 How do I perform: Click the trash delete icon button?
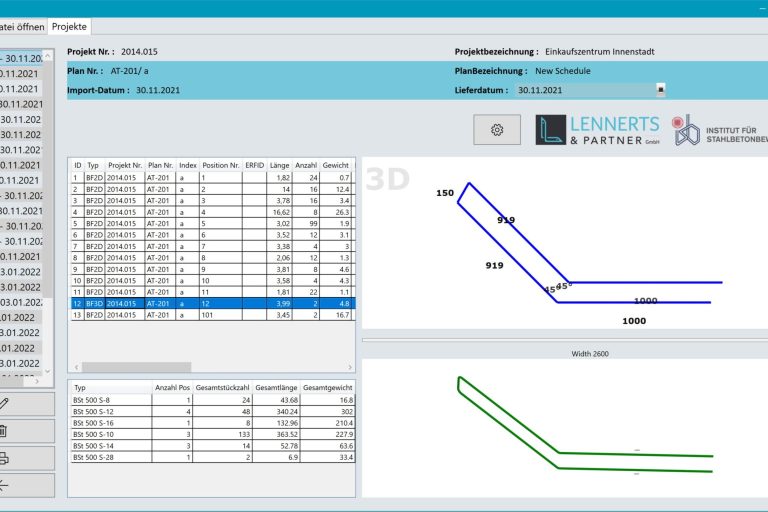pos(27,431)
